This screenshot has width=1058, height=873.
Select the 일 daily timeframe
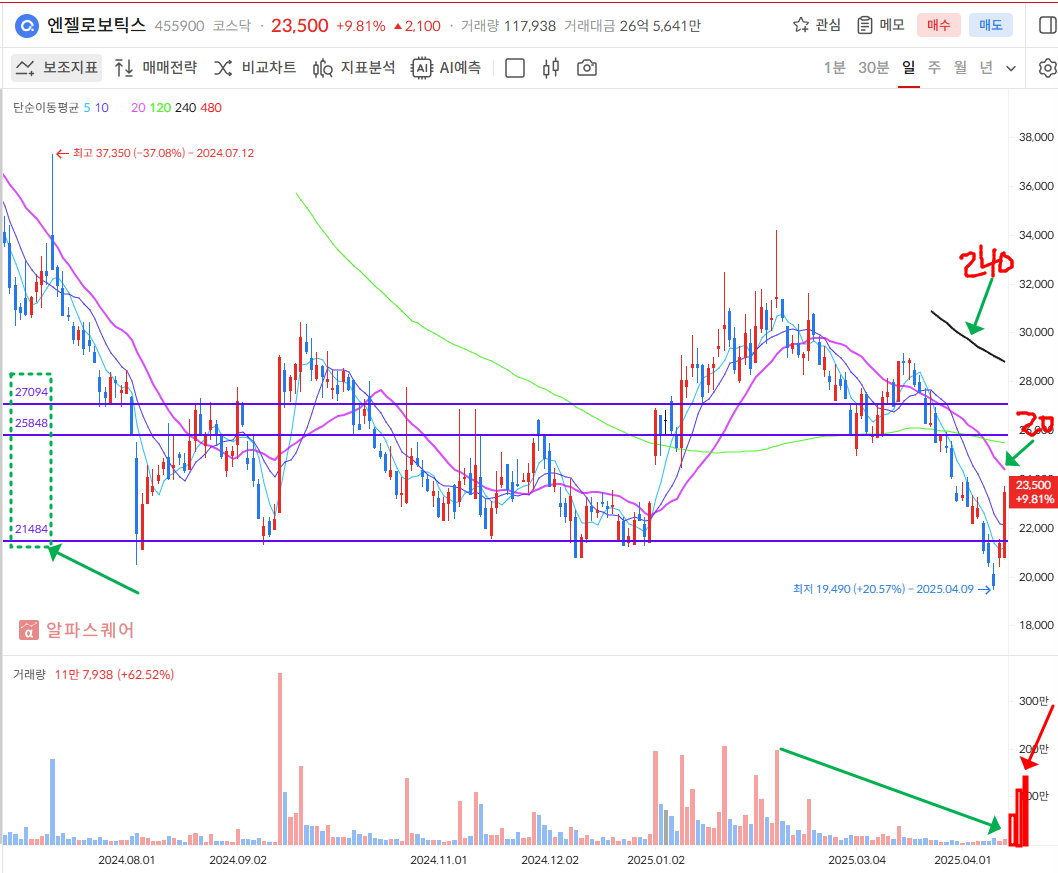click(x=909, y=67)
